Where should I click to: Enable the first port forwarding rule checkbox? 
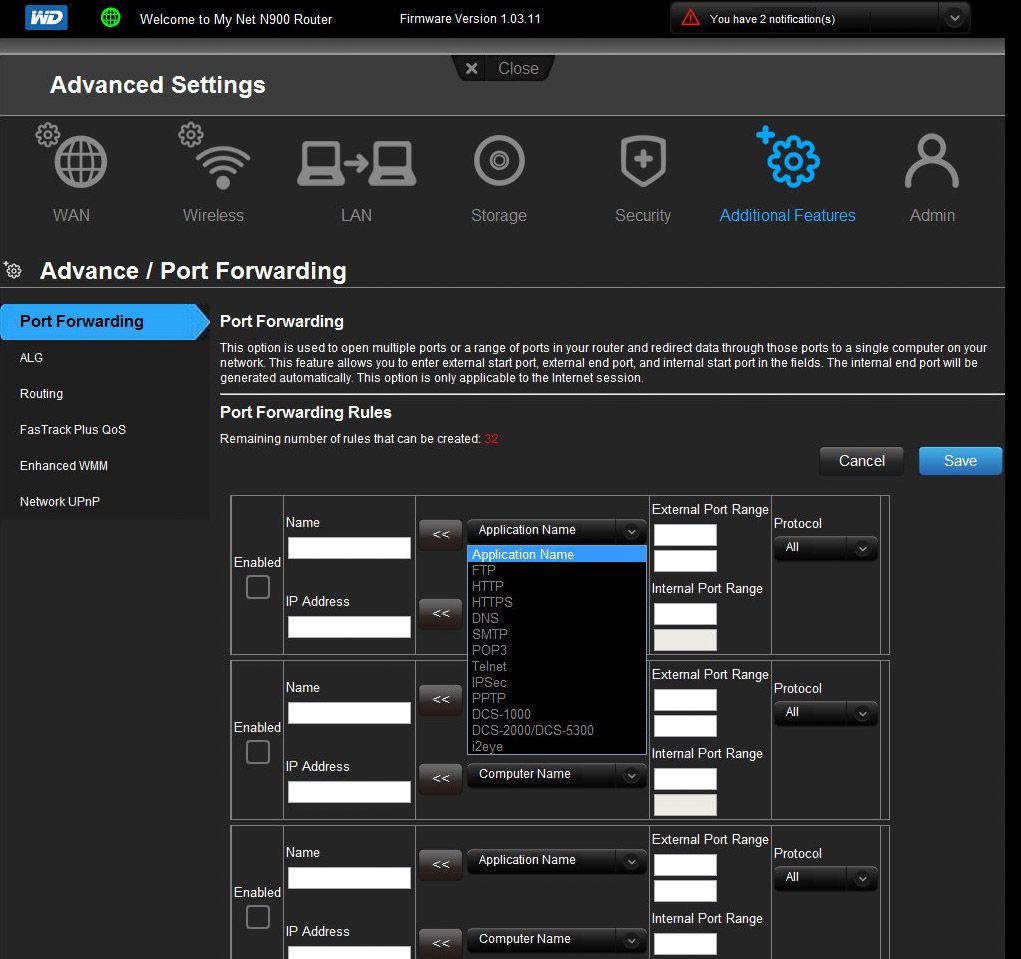[258, 588]
